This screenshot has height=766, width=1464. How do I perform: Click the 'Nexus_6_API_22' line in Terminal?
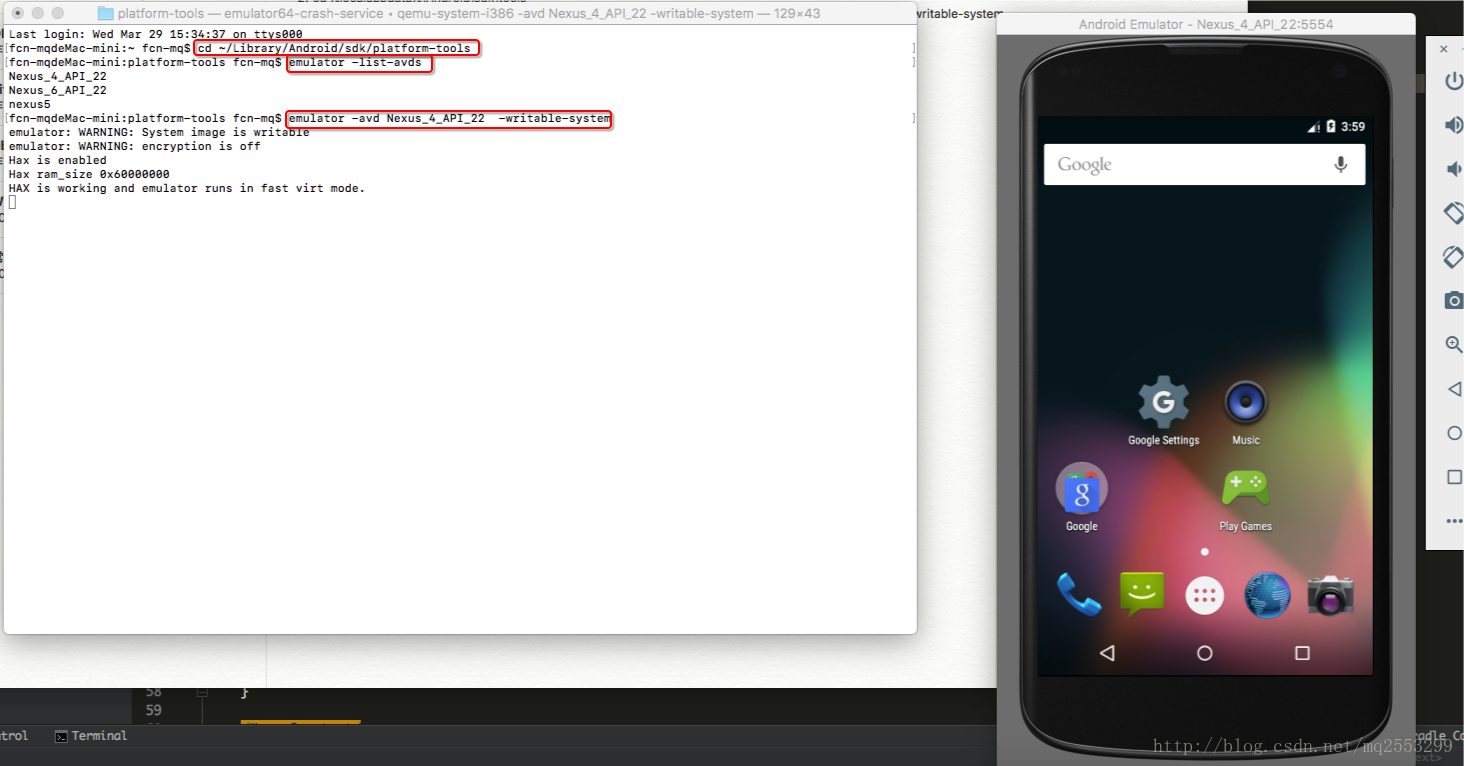pyautogui.click(x=57, y=90)
